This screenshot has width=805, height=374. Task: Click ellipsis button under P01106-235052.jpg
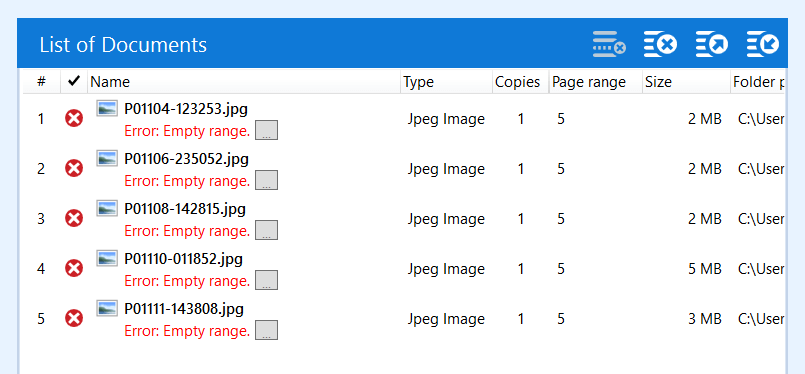[x=266, y=180]
